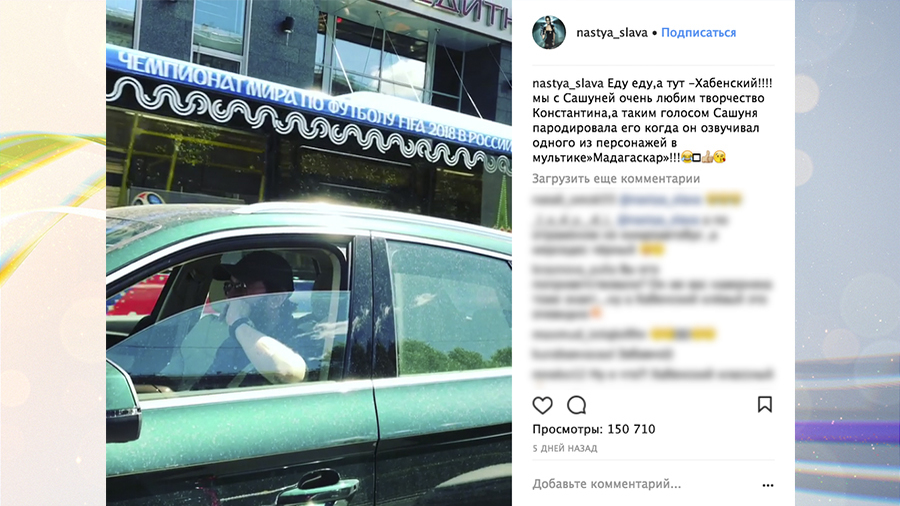The image size is (900, 506).
Task: Open comments via speech bubble icon
Action: click(576, 406)
